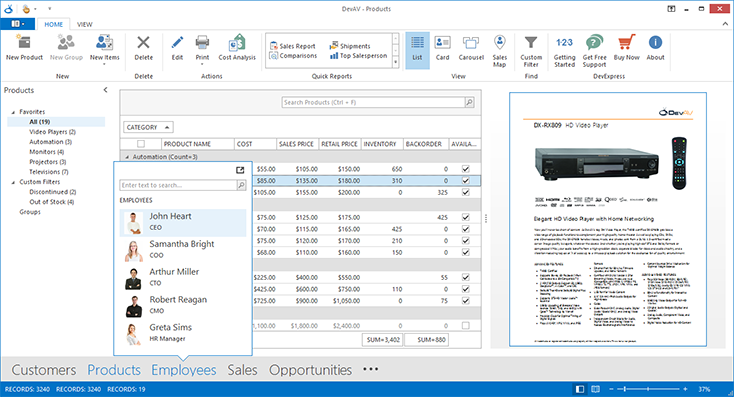Click the search magnifier in Products search box
The image size is (734, 397).
pyautogui.click(x=469, y=102)
